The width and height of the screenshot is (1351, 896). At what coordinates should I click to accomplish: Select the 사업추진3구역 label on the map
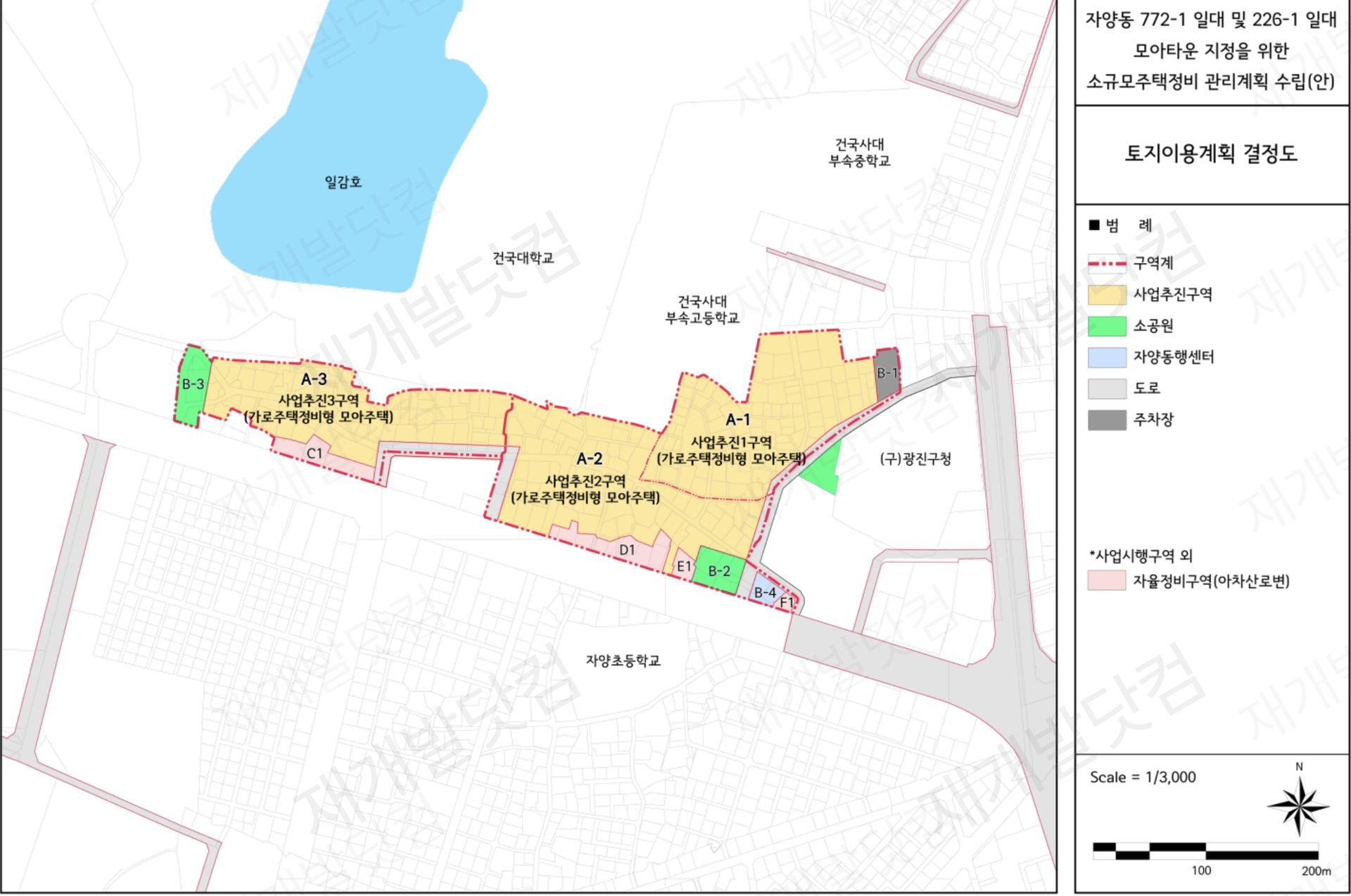[x=319, y=400]
